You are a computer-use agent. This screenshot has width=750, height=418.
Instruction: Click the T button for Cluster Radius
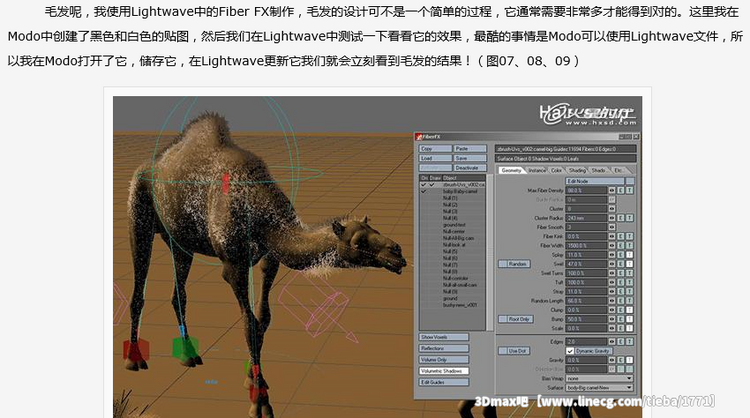coord(630,218)
